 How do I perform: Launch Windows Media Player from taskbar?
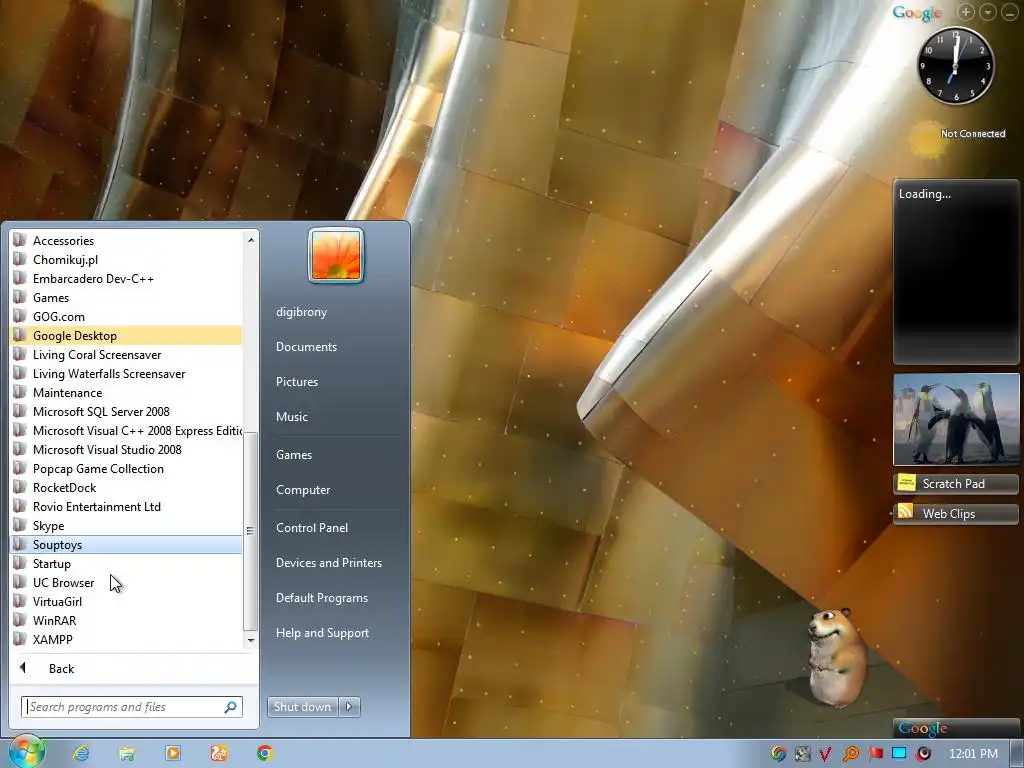click(173, 753)
